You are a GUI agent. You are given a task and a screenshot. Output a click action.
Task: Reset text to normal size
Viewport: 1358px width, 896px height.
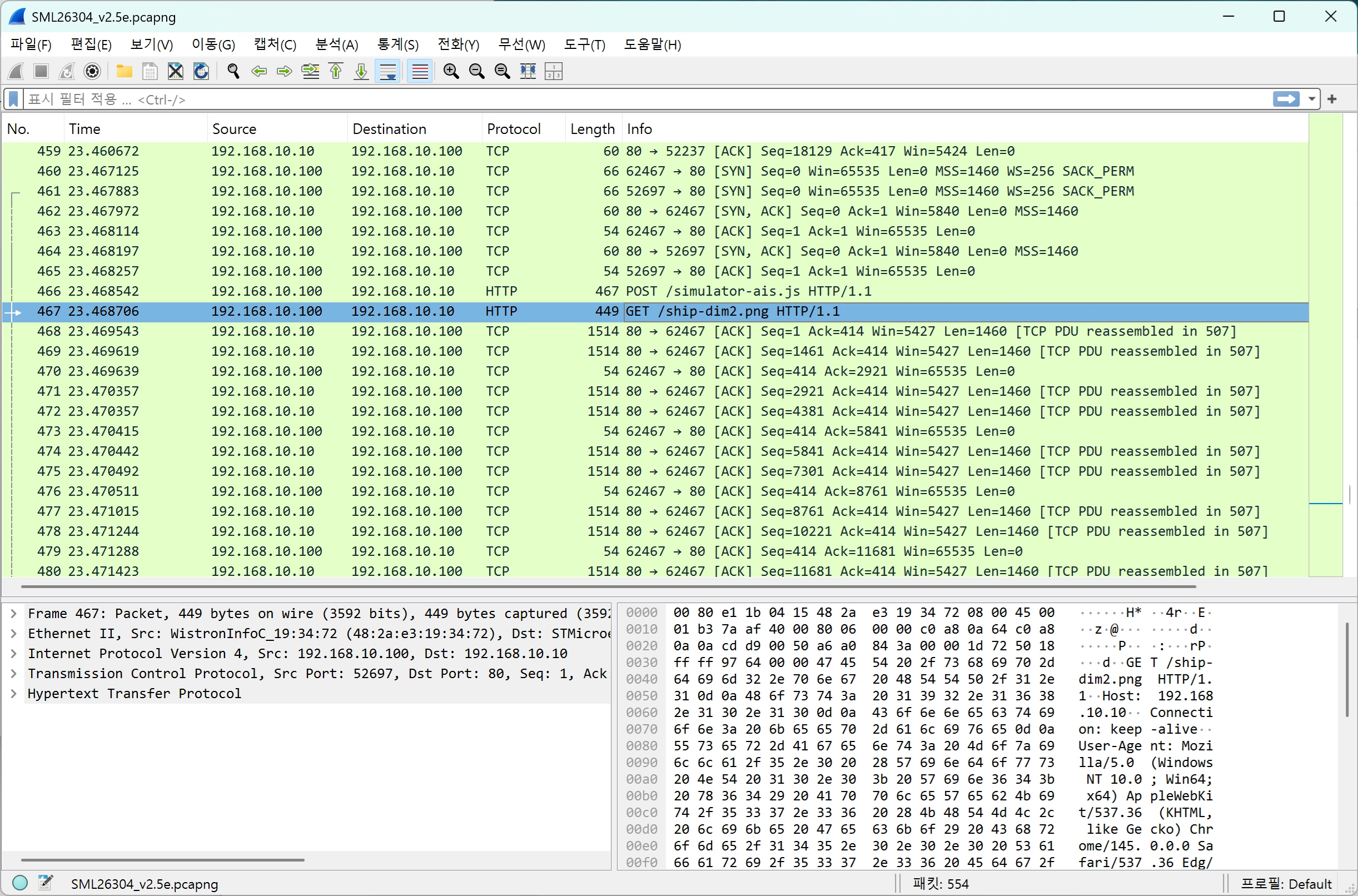[x=503, y=72]
